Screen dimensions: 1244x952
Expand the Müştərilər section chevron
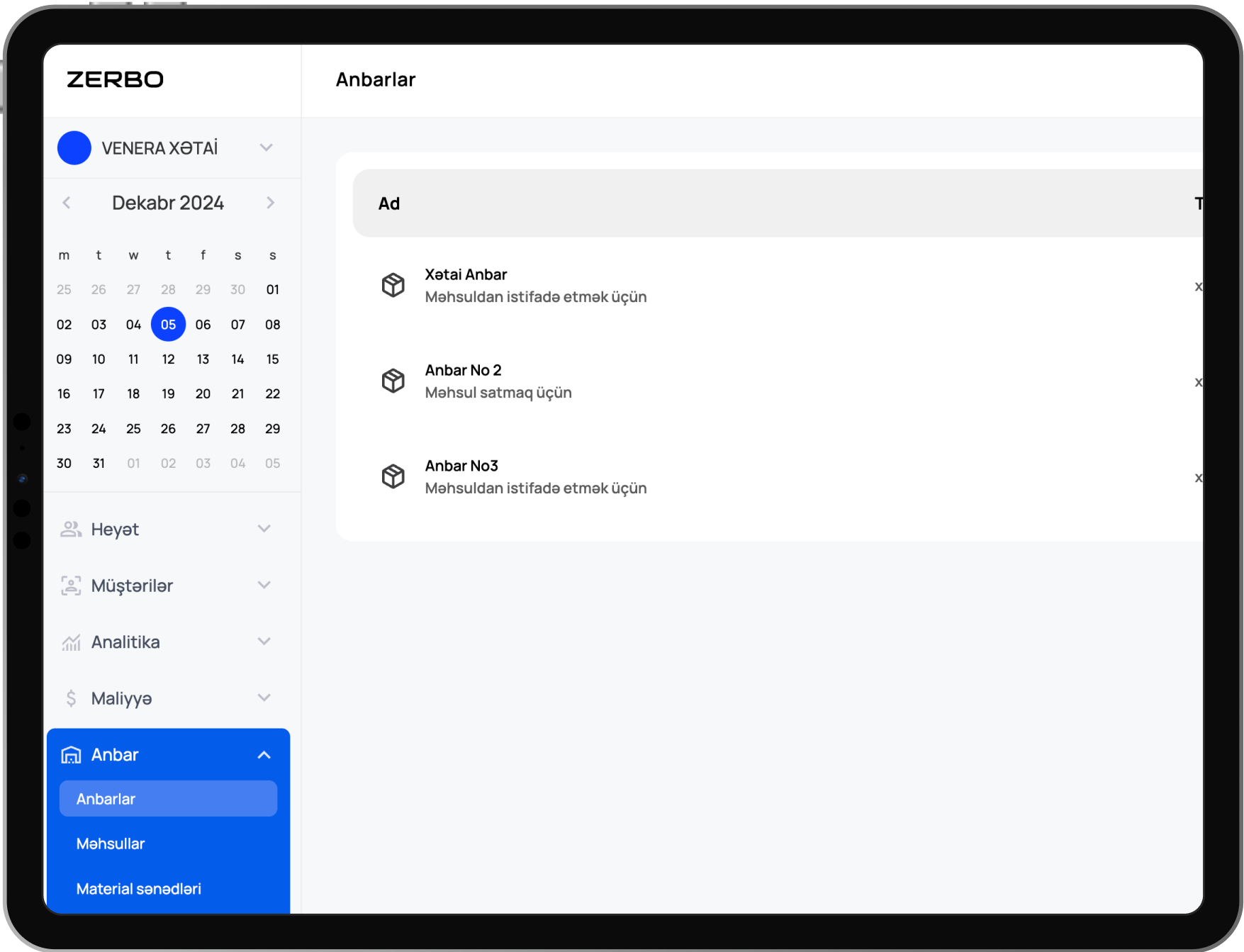point(264,585)
